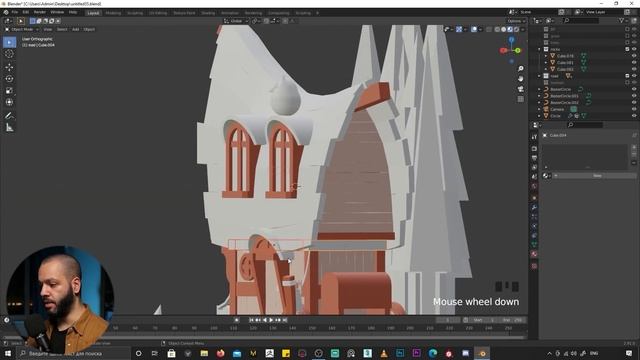Select the Measure ruler tool

(9, 128)
